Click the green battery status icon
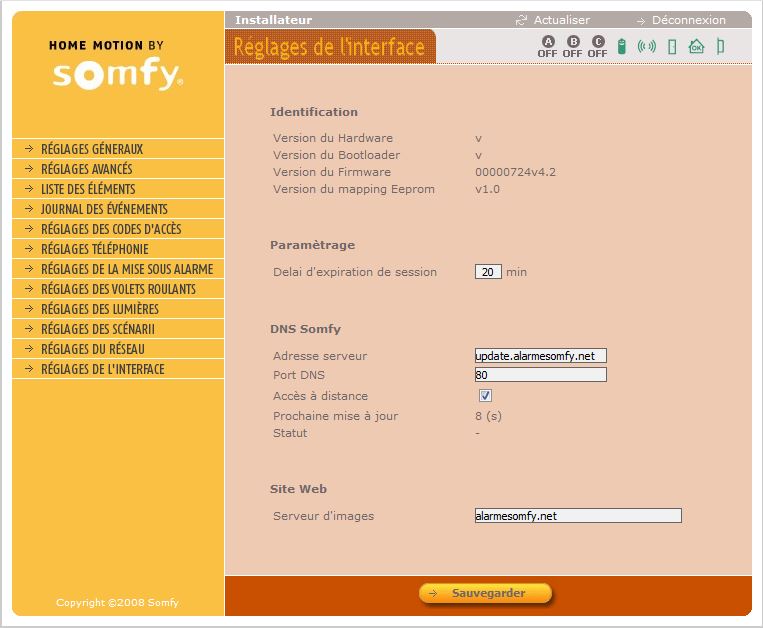763x628 pixels. [622, 46]
